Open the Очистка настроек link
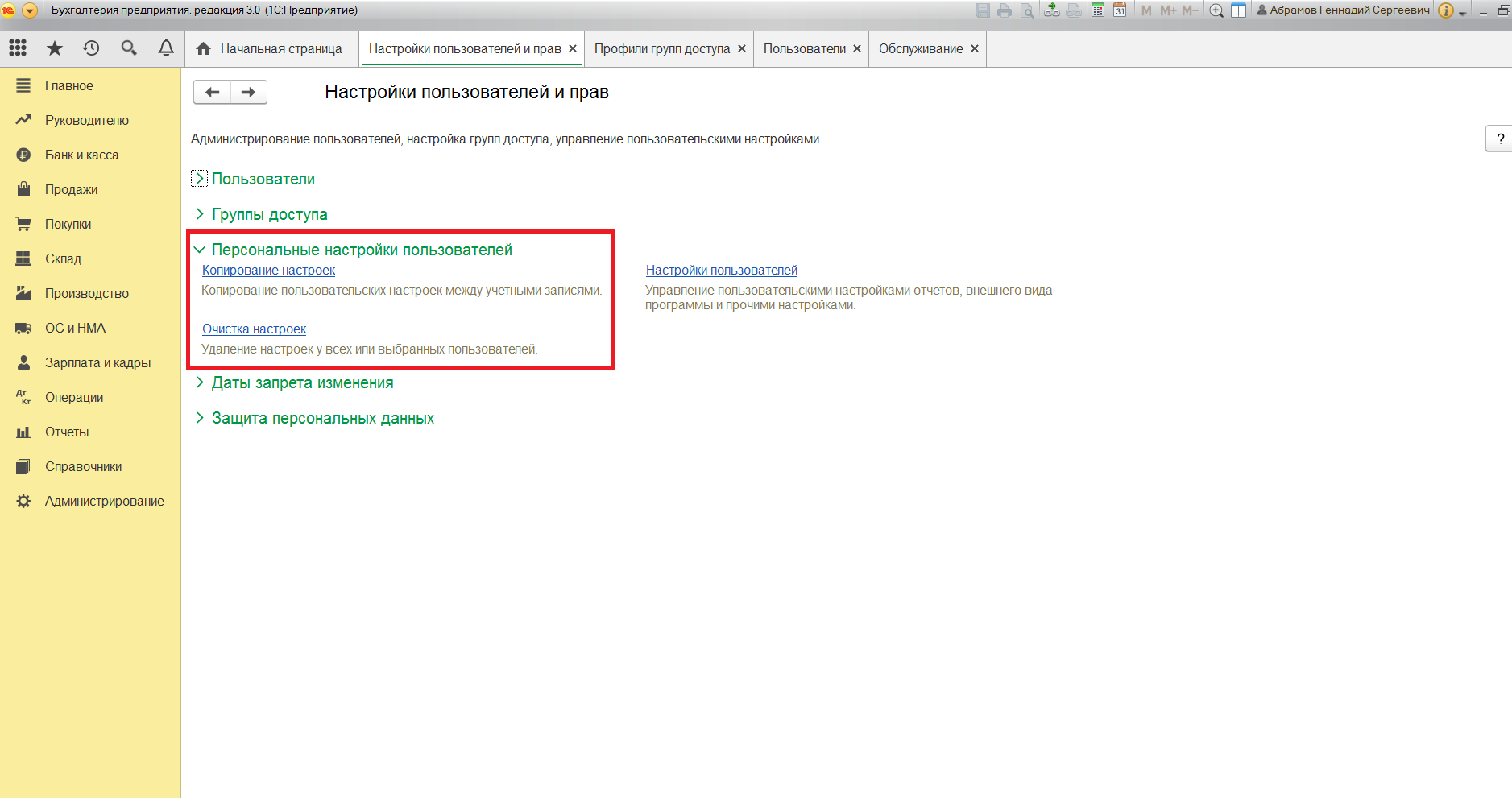The image size is (1512, 798). pyautogui.click(x=254, y=329)
